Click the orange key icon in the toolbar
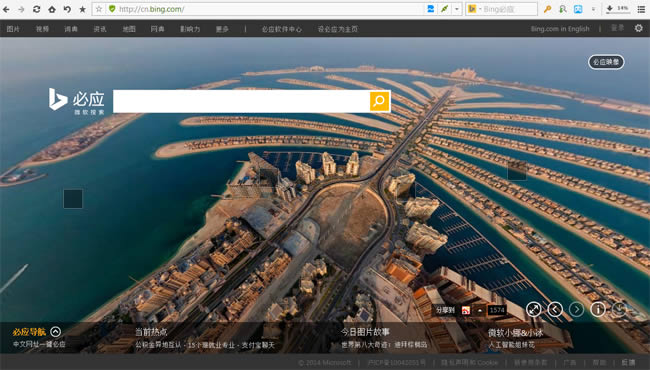 (547, 9)
